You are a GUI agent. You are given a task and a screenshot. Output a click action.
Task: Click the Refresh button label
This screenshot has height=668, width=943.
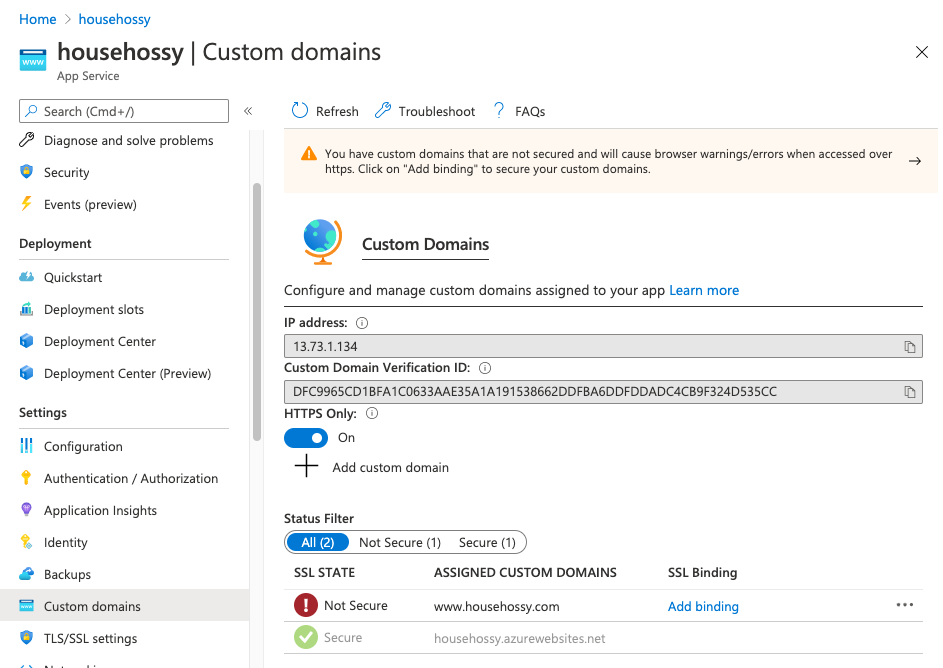click(x=337, y=111)
